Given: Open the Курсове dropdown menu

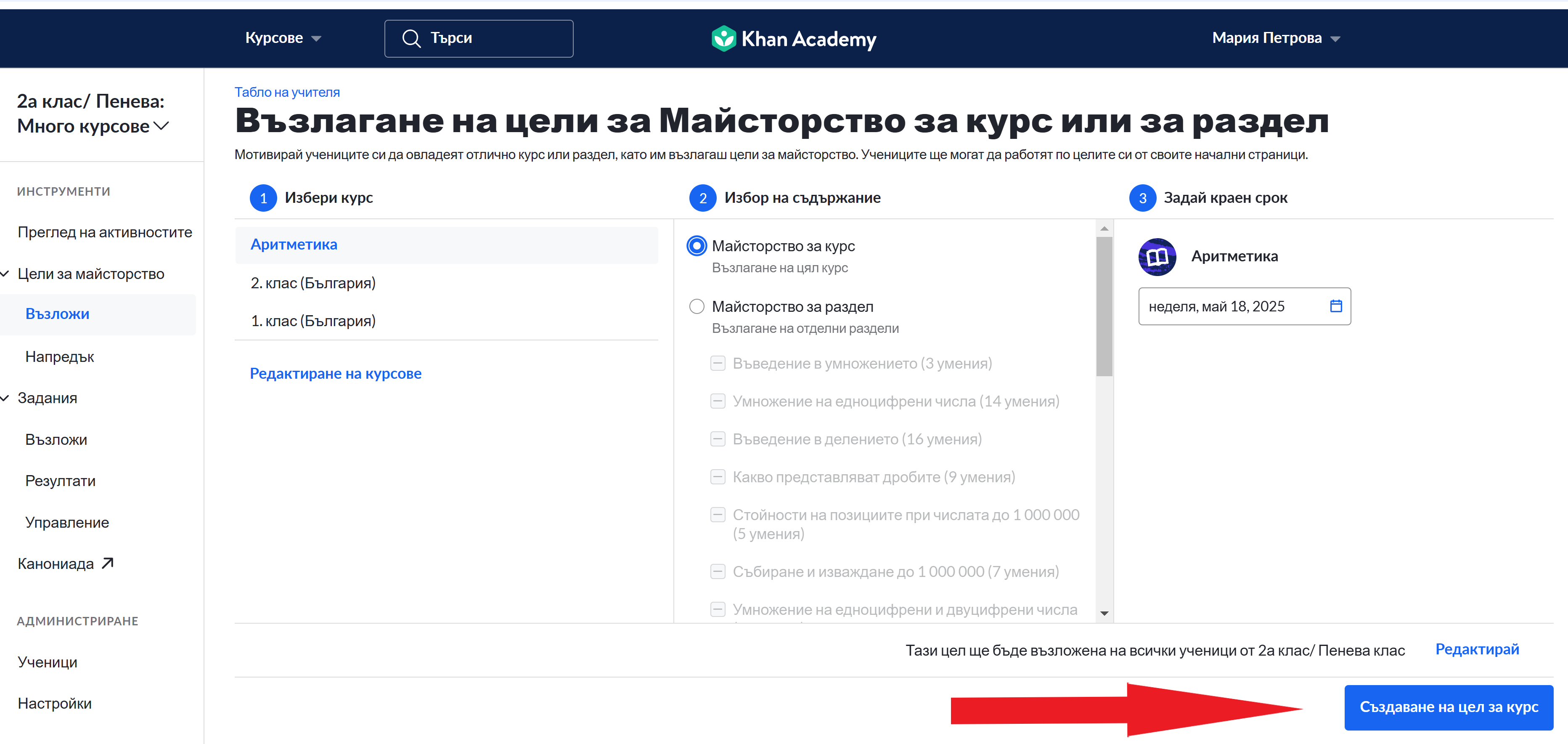Looking at the screenshot, I should 283,38.
